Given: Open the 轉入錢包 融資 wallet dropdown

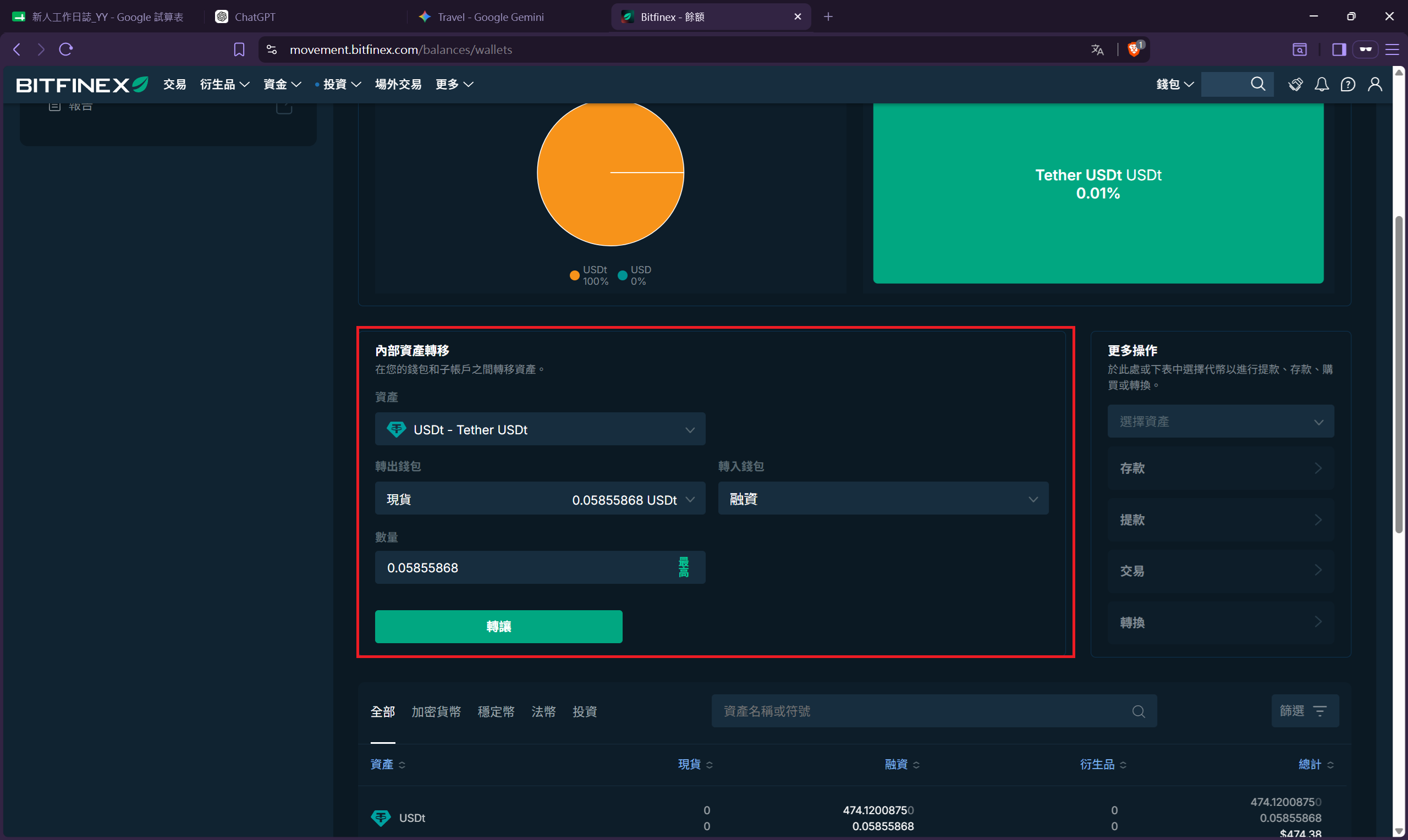Looking at the screenshot, I should (883, 499).
